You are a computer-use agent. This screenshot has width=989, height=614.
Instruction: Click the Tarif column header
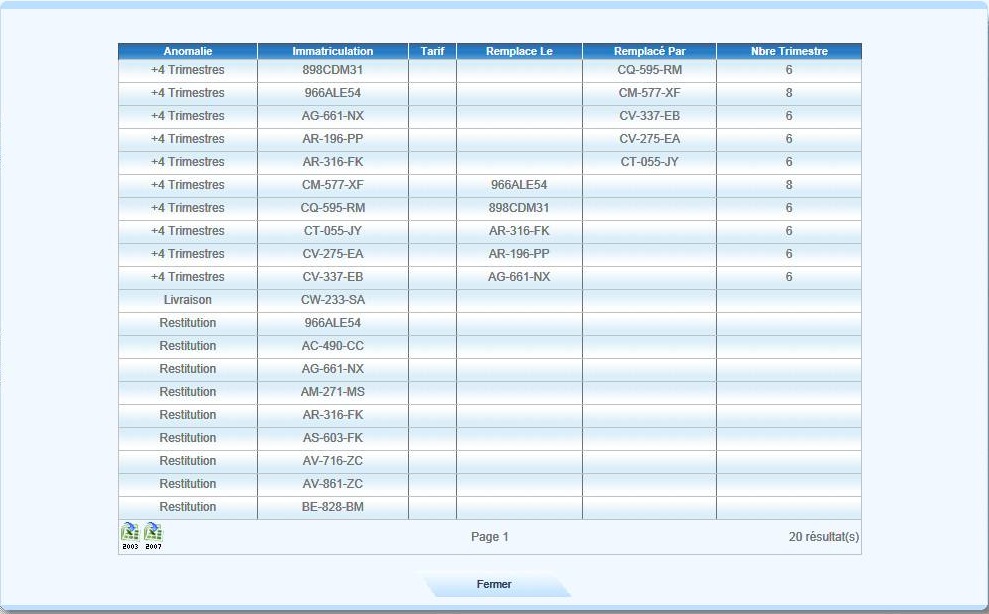pos(432,51)
